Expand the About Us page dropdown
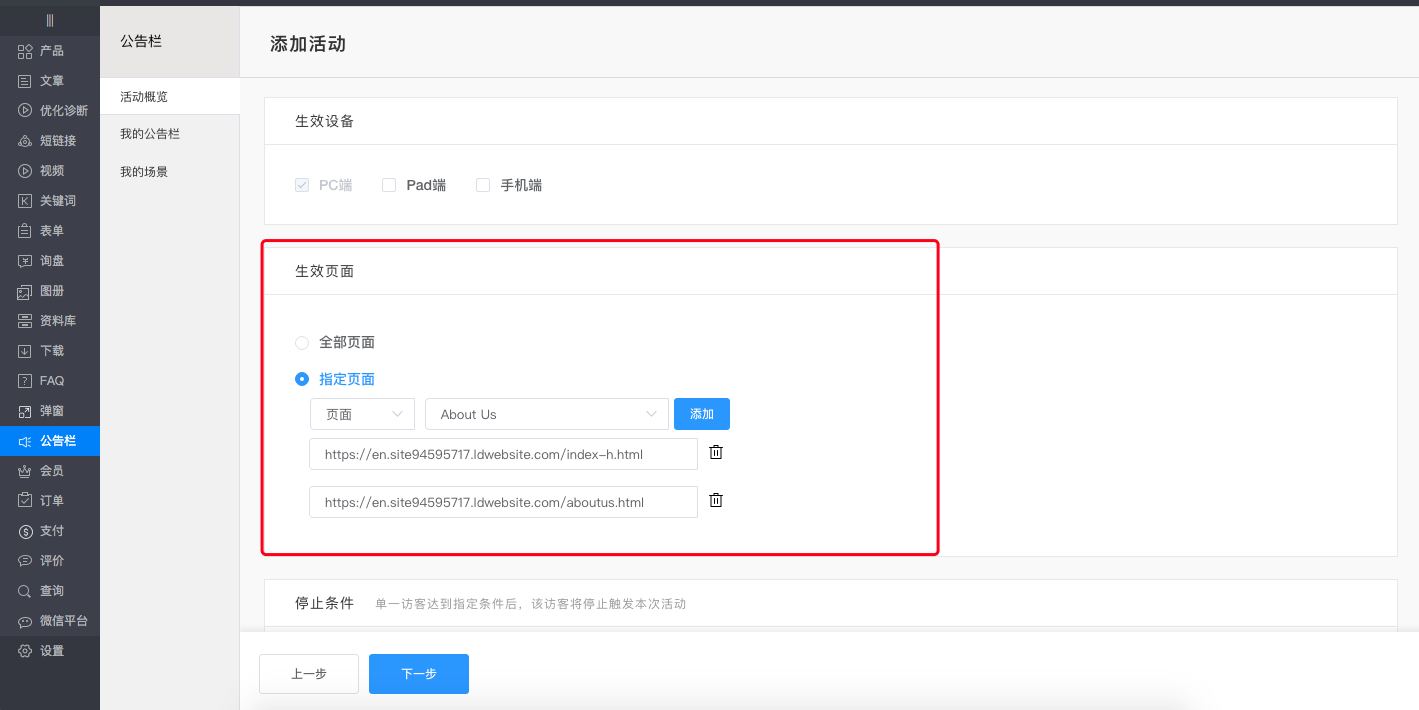 click(x=546, y=413)
